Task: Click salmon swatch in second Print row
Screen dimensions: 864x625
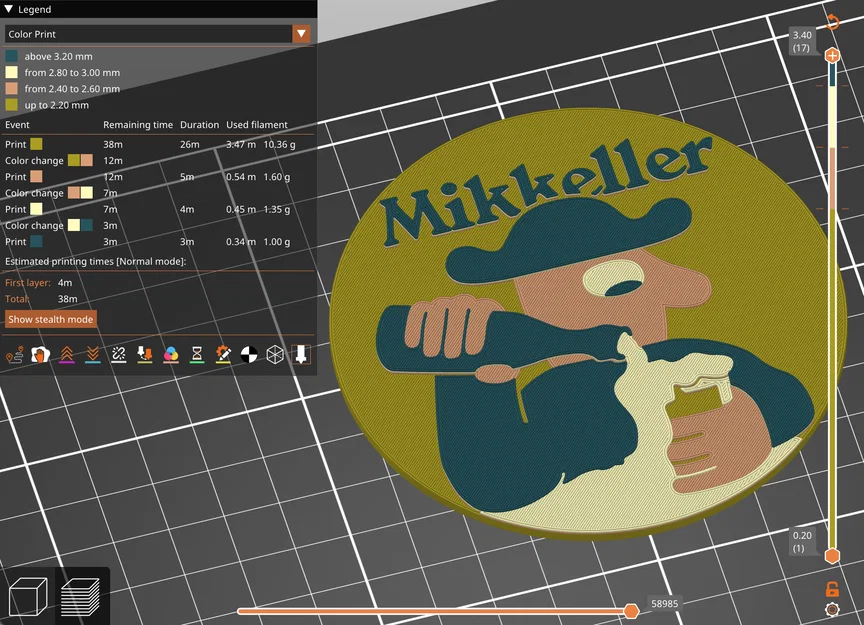Action: (x=36, y=176)
